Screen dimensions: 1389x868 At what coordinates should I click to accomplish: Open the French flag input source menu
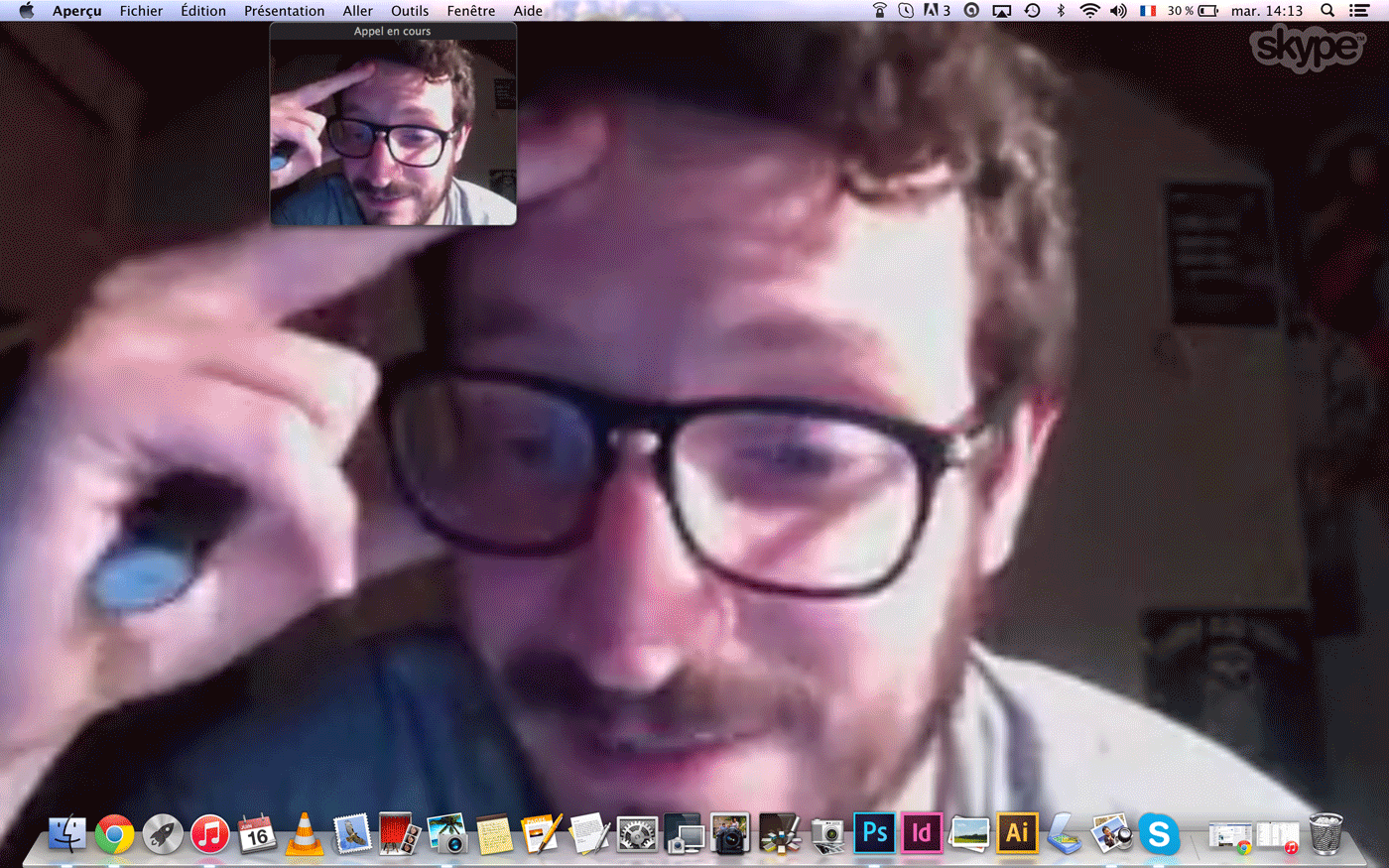[1148, 11]
